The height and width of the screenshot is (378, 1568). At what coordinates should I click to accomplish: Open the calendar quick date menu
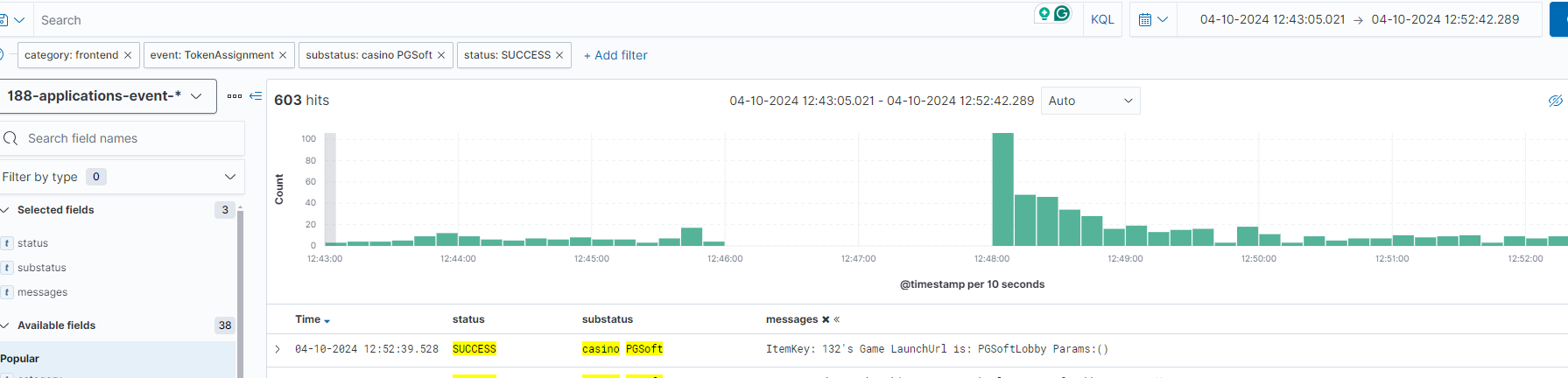pos(1153,19)
